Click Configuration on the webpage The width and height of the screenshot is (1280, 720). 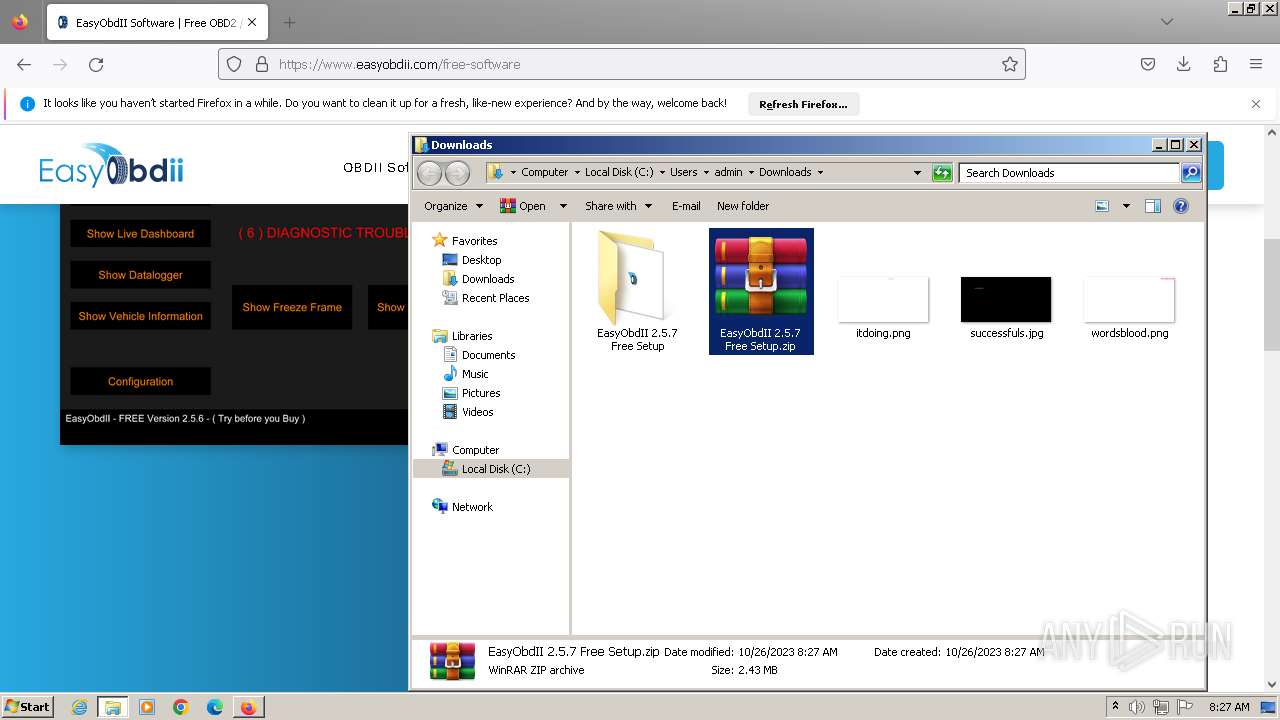[x=140, y=382]
